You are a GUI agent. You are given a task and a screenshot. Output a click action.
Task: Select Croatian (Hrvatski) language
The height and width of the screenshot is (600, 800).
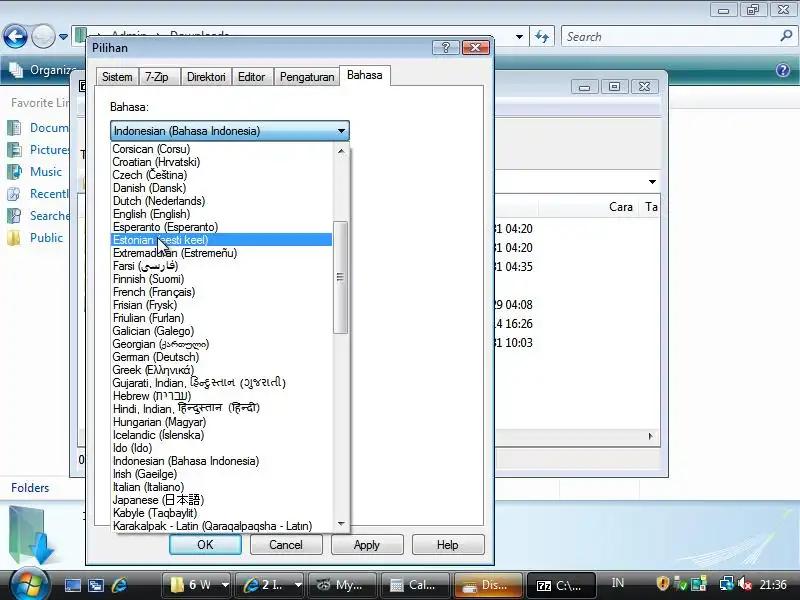221,162
